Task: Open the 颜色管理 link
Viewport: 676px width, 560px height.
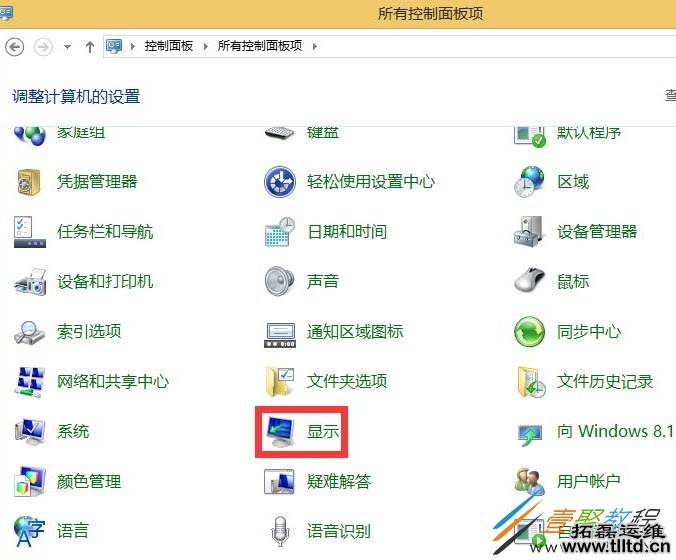Action: [89, 482]
